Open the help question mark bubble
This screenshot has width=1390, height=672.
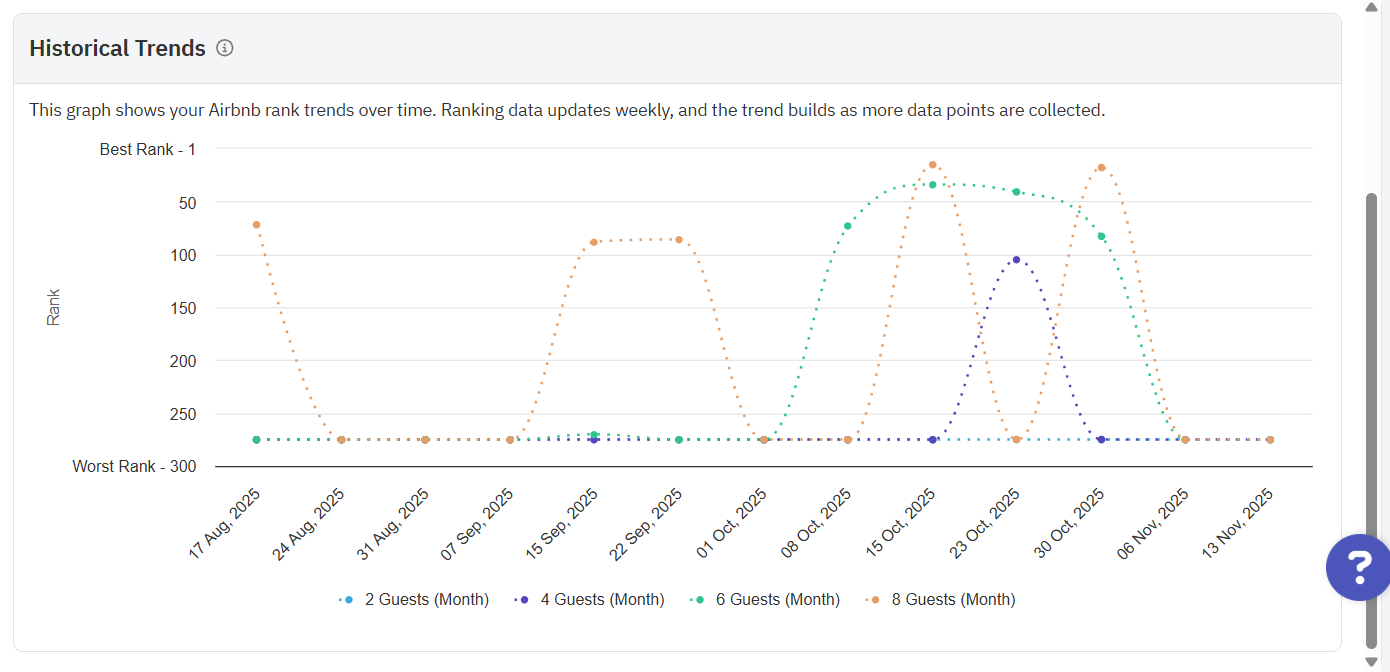(1359, 567)
